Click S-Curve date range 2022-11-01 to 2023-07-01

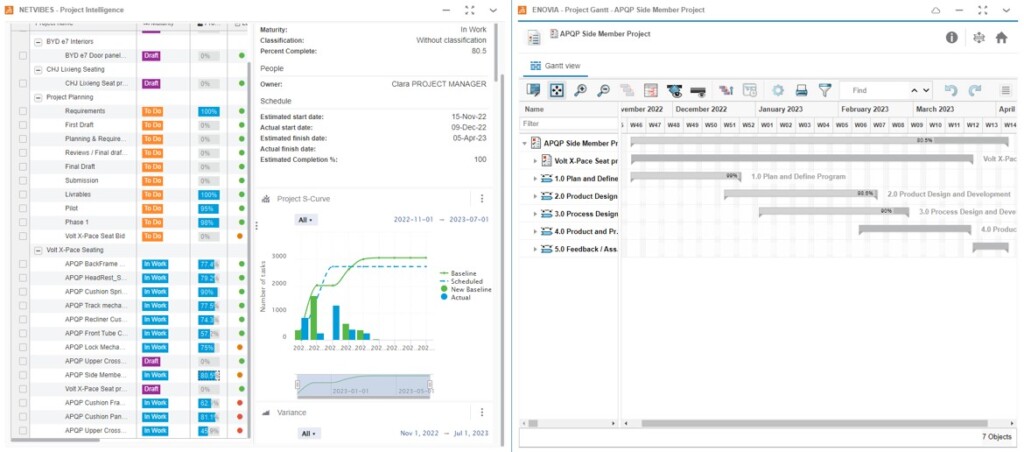441,220
